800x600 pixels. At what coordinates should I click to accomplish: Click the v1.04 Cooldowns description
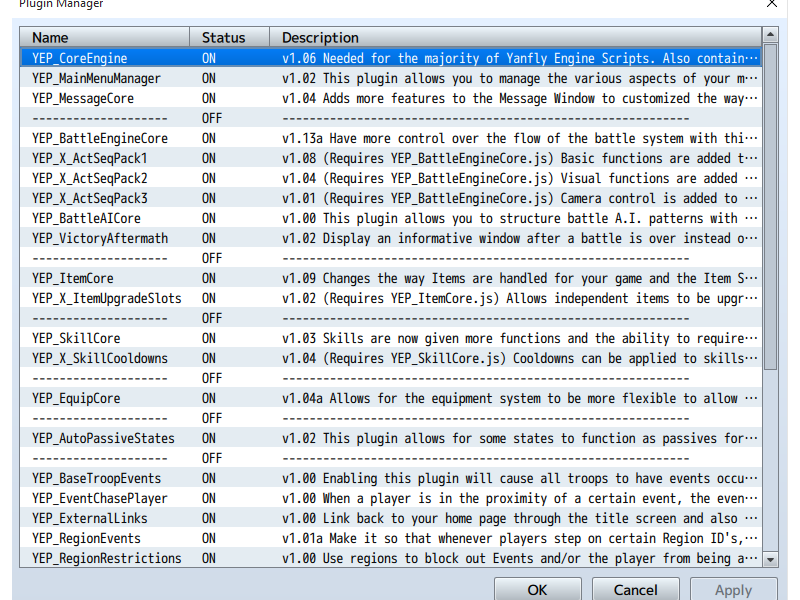tap(519, 358)
